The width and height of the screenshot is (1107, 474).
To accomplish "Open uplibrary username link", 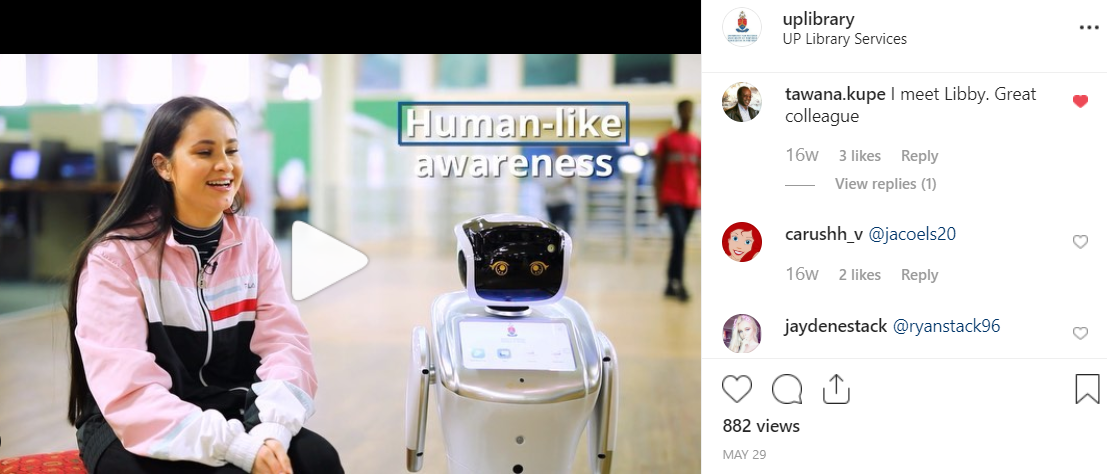I will click(818, 19).
